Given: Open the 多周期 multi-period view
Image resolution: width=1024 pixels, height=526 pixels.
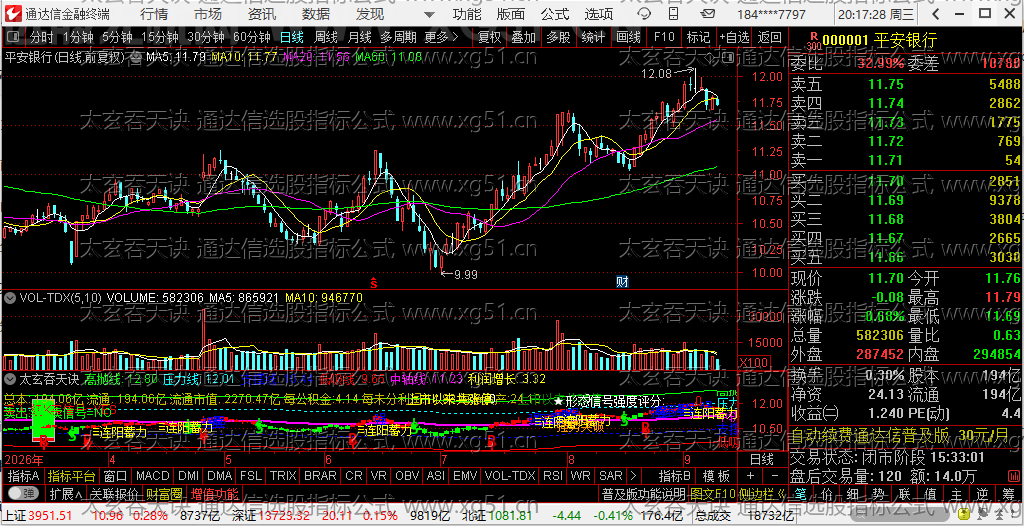Looking at the screenshot, I should point(398,37).
